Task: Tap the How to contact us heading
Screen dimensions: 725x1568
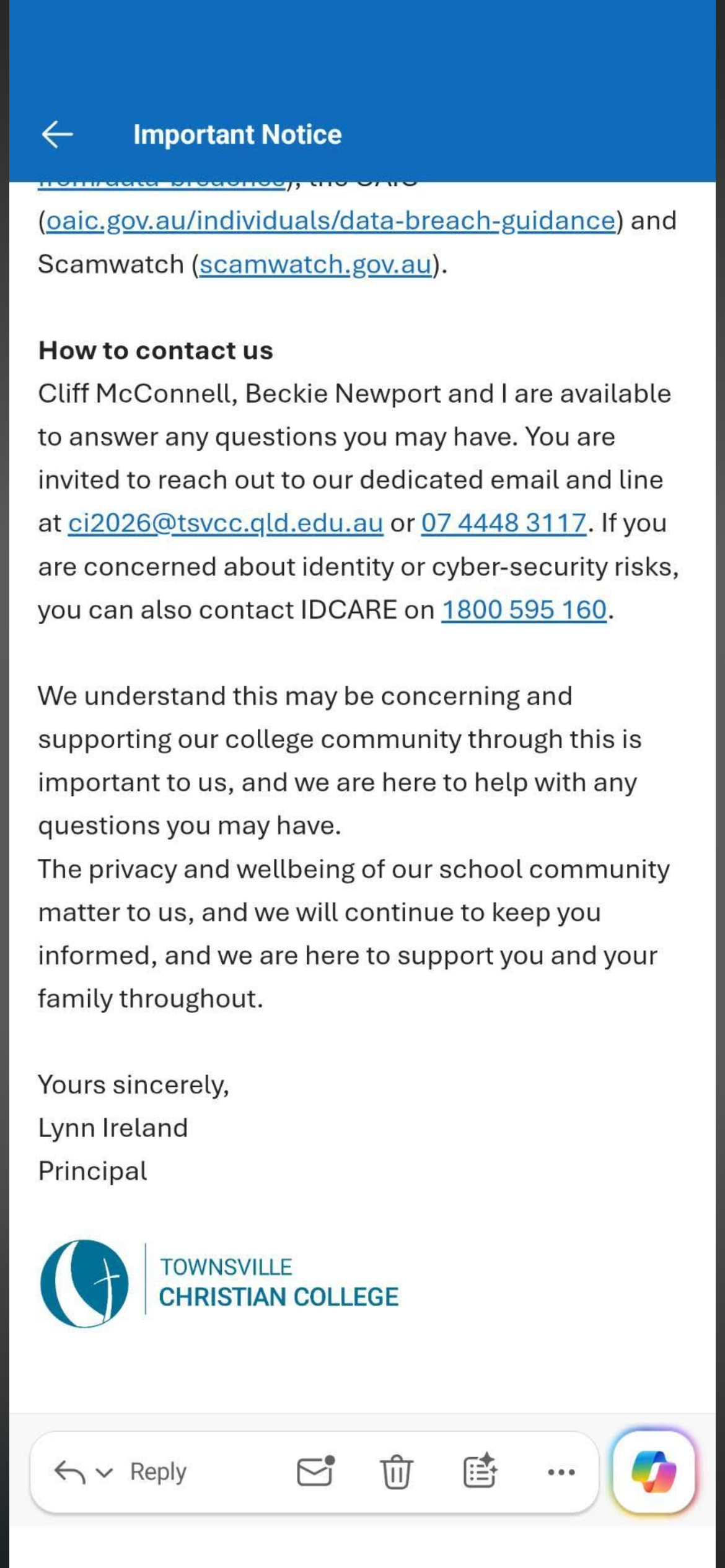Action: pyautogui.click(x=156, y=351)
